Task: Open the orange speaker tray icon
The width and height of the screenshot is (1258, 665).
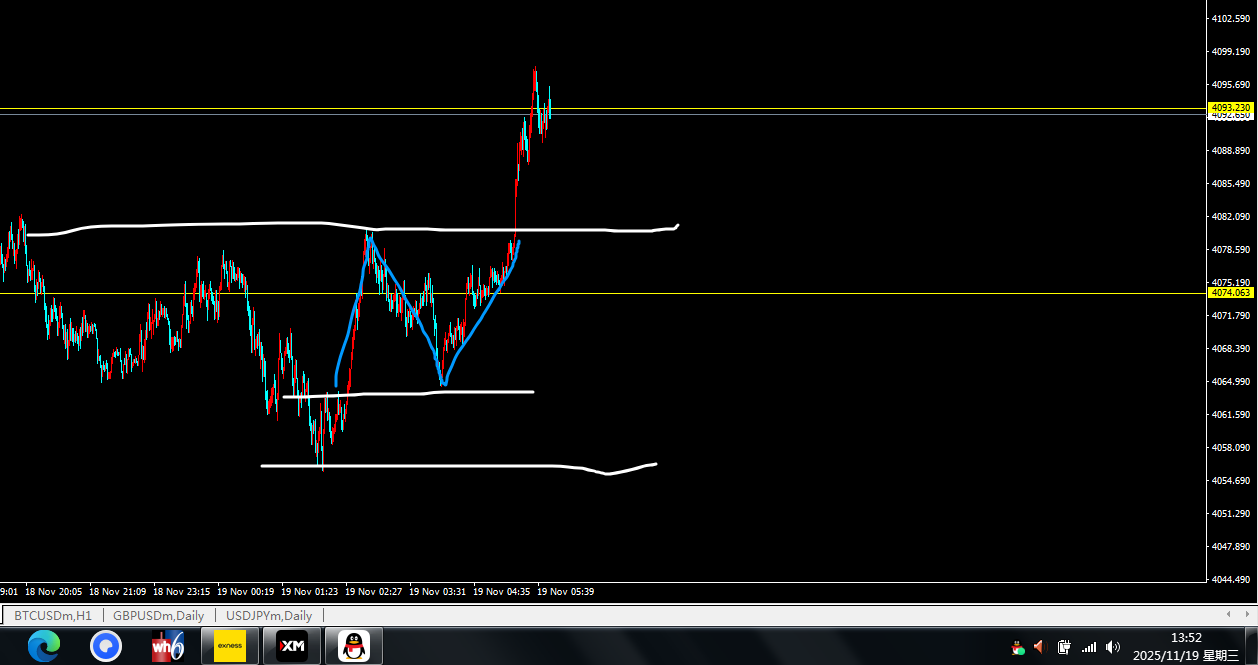Action: pos(1039,647)
